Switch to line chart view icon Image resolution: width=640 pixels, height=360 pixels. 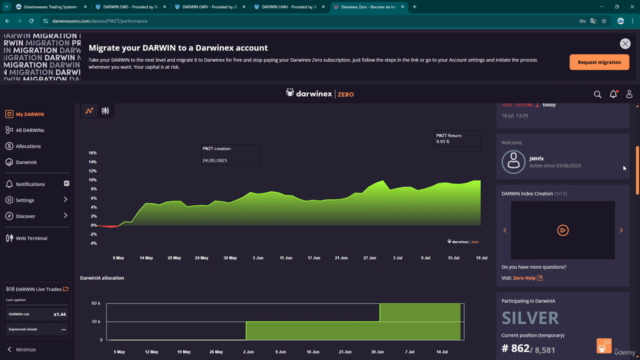[89, 111]
